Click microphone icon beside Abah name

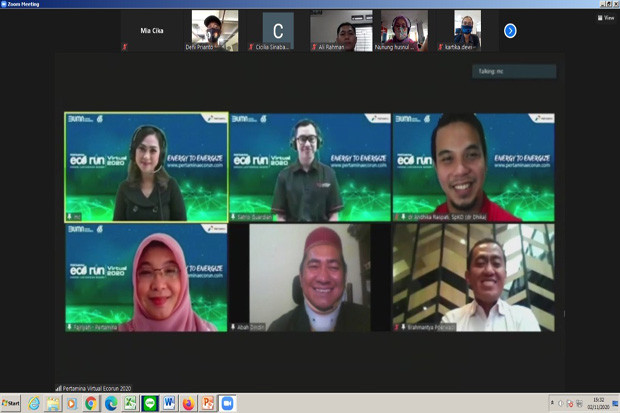(x=233, y=327)
